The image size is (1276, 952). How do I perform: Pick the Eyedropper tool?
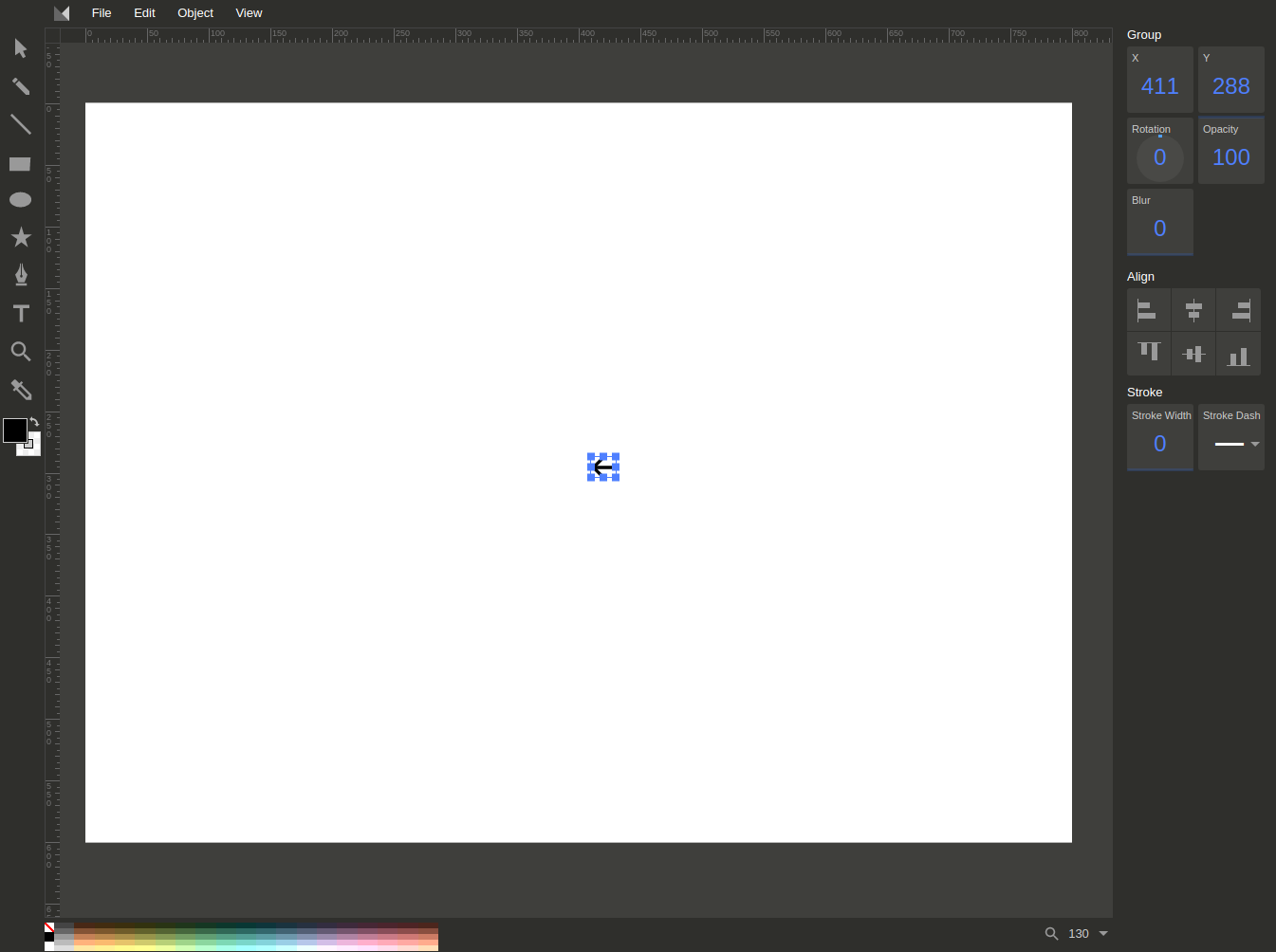(x=20, y=390)
